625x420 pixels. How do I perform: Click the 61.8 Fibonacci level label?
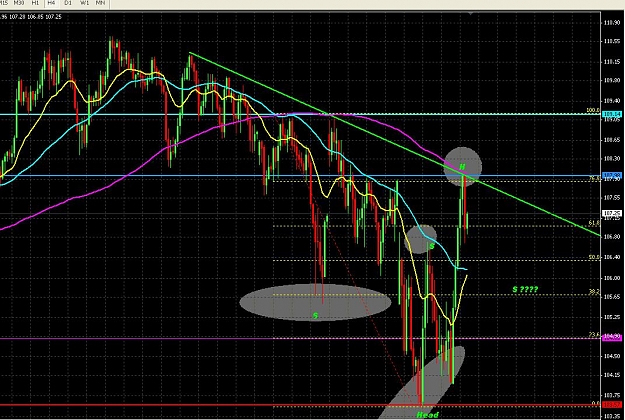pyautogui.click(x=594, y=223)
